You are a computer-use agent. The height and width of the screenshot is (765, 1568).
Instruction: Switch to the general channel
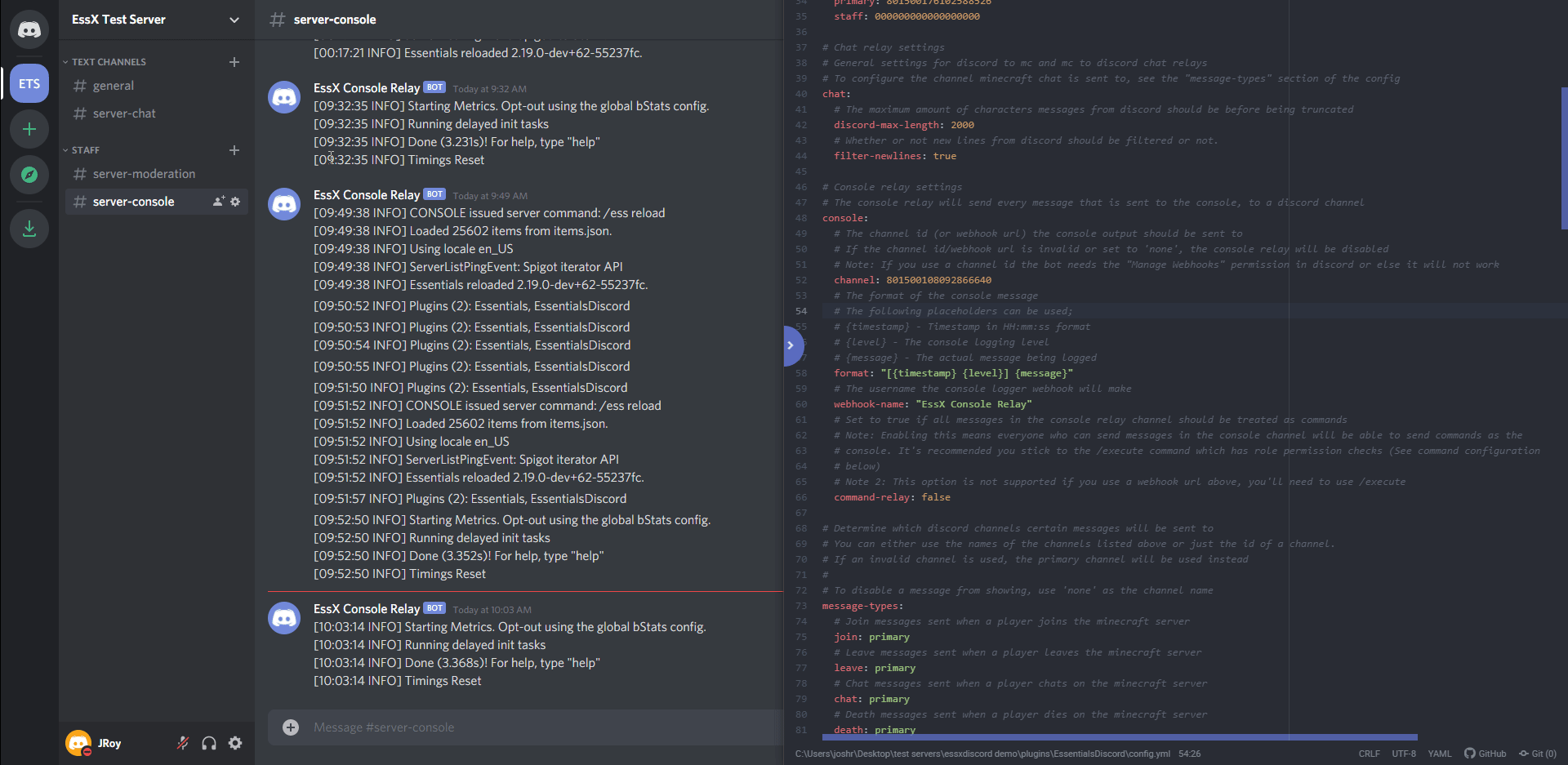tap(114, 86)
